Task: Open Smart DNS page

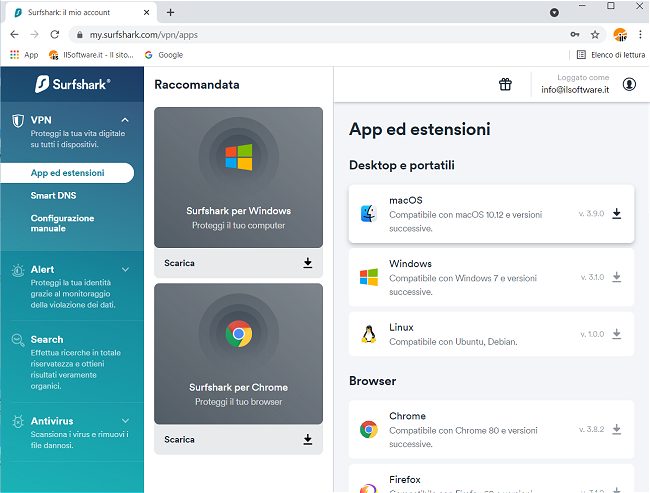Action: [x=53, y=195]
